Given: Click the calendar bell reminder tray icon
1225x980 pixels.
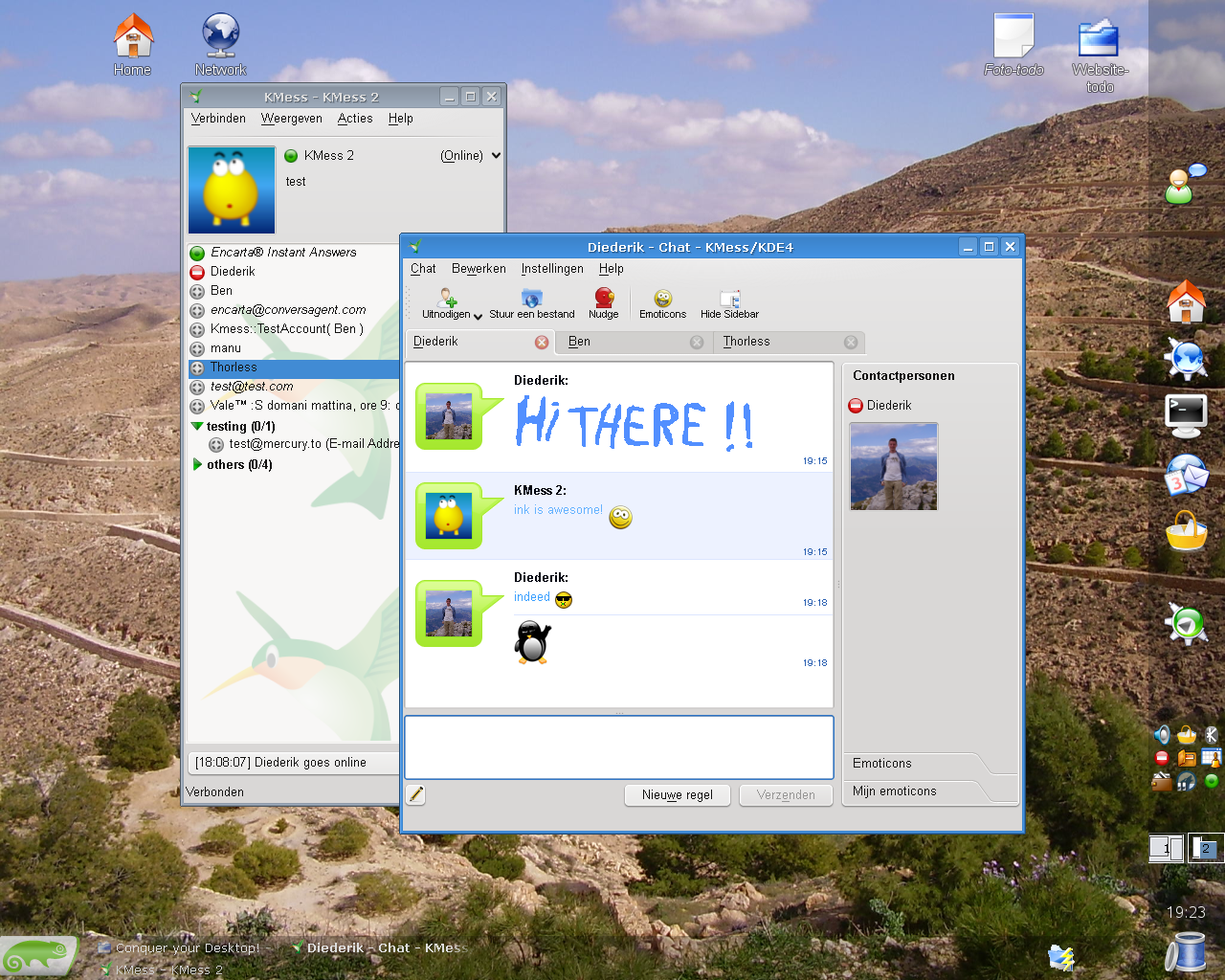Looking at the screenshot, I should (1212, 758).
